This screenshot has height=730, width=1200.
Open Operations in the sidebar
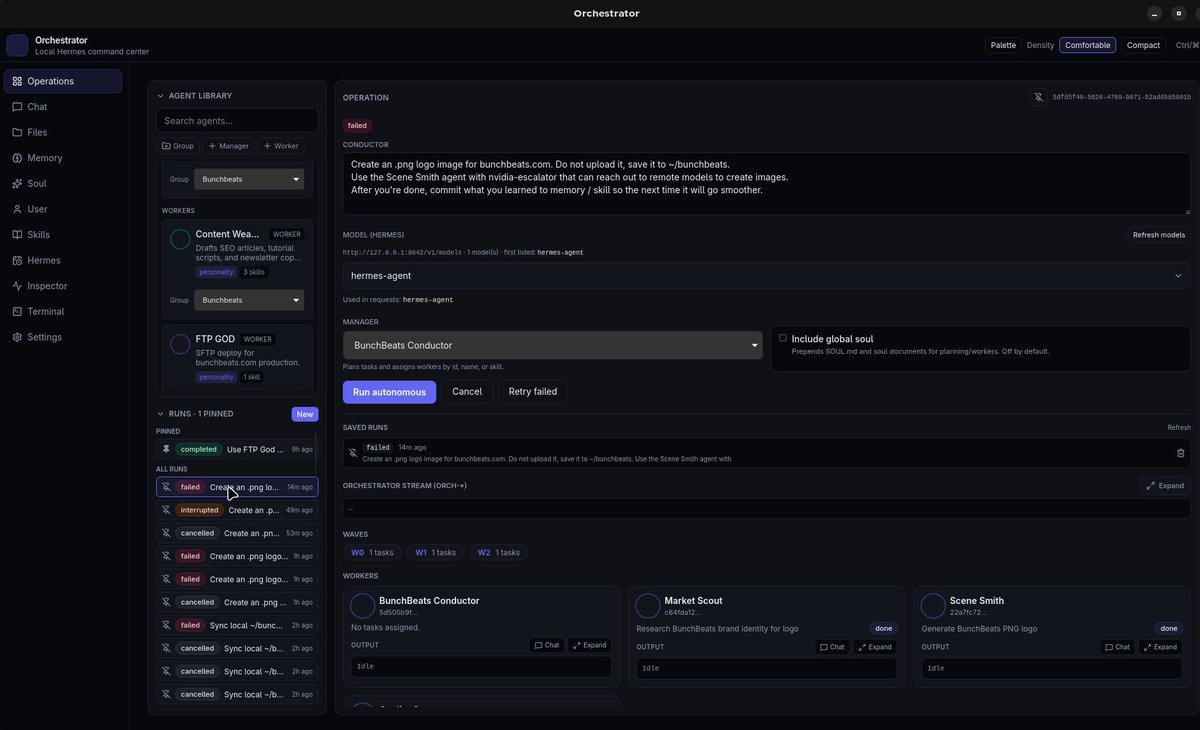pyautogui.click(x=63, y=81)
